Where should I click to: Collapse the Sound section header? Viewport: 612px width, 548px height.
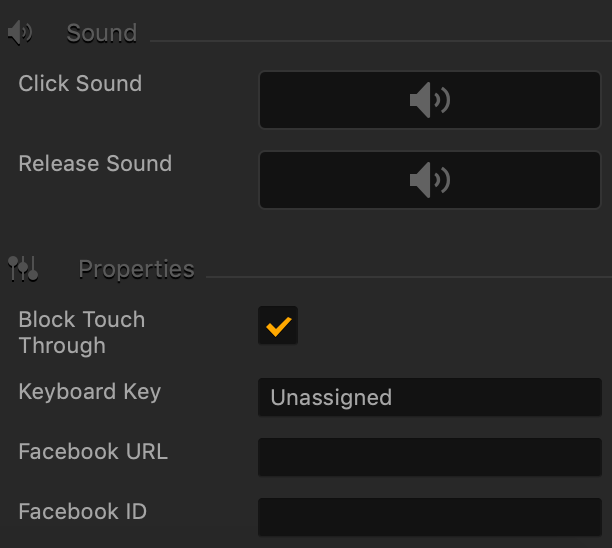(x=101, y=33)
